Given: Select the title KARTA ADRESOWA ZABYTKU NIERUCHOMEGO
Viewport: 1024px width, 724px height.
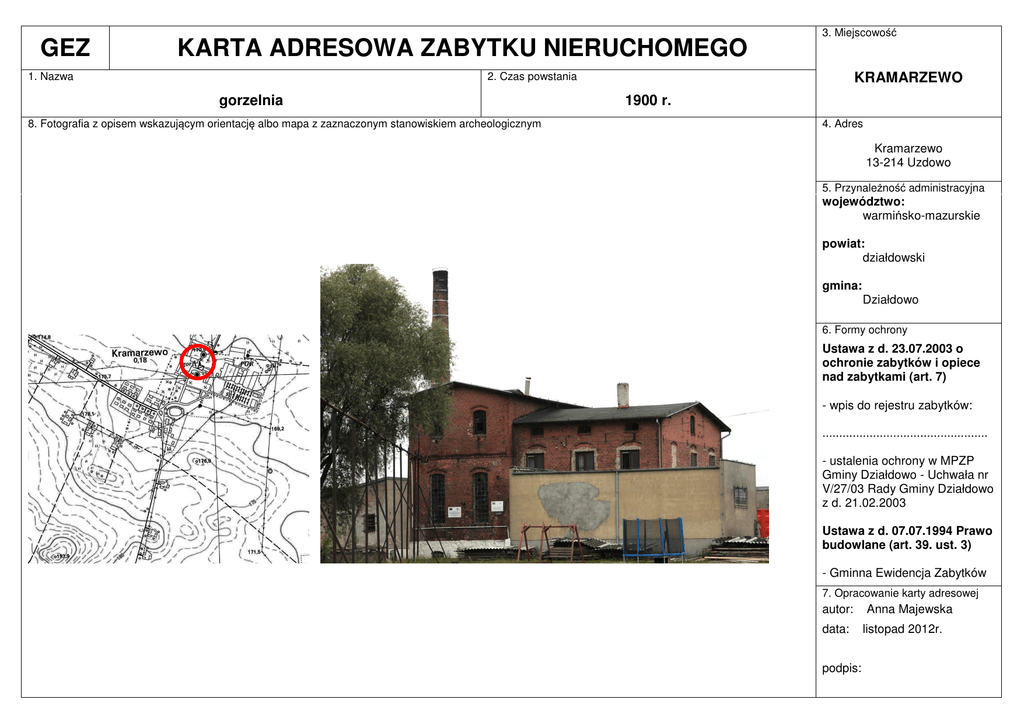Looking at the screenshot, I should [x=461, y=48].
